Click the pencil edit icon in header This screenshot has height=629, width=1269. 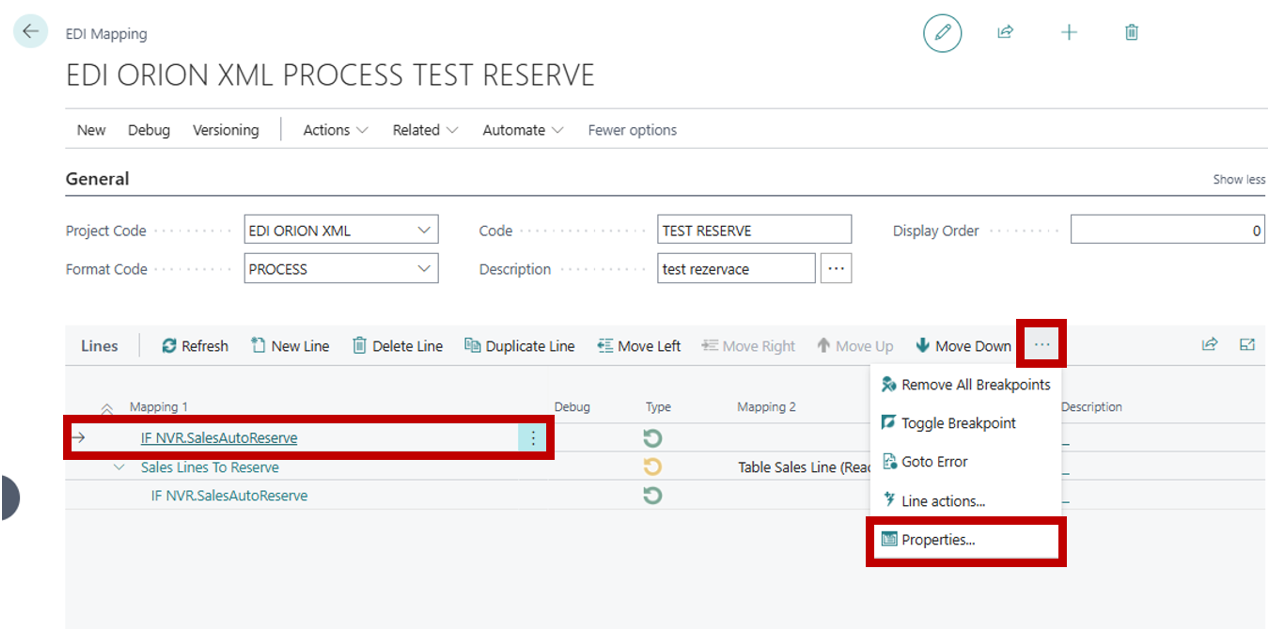(x=941, y=31)
